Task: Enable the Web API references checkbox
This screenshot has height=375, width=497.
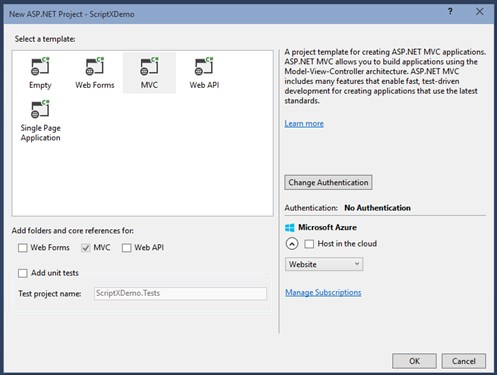Action: pos(126,248)
